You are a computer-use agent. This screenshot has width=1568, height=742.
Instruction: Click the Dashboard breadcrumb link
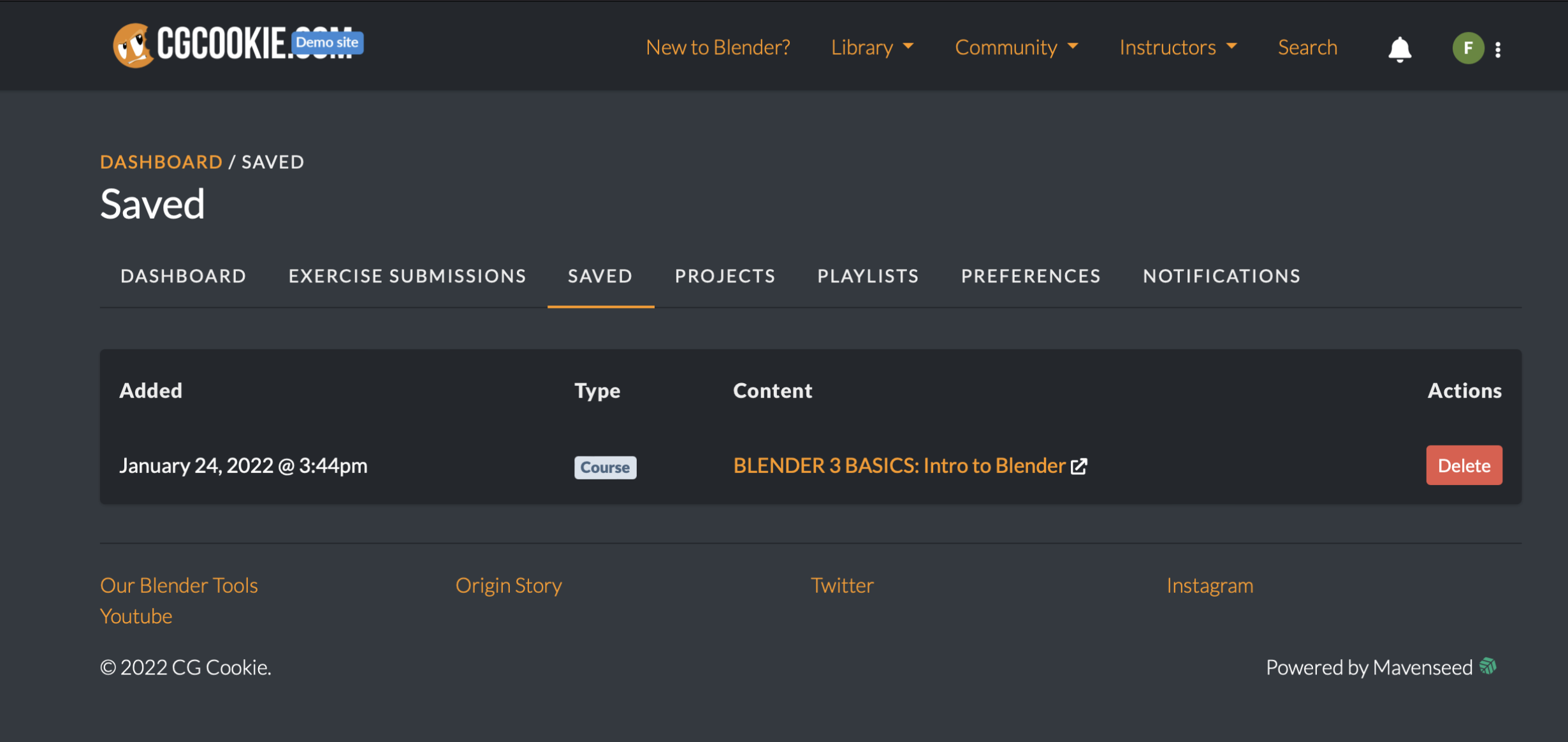(161, 162)
